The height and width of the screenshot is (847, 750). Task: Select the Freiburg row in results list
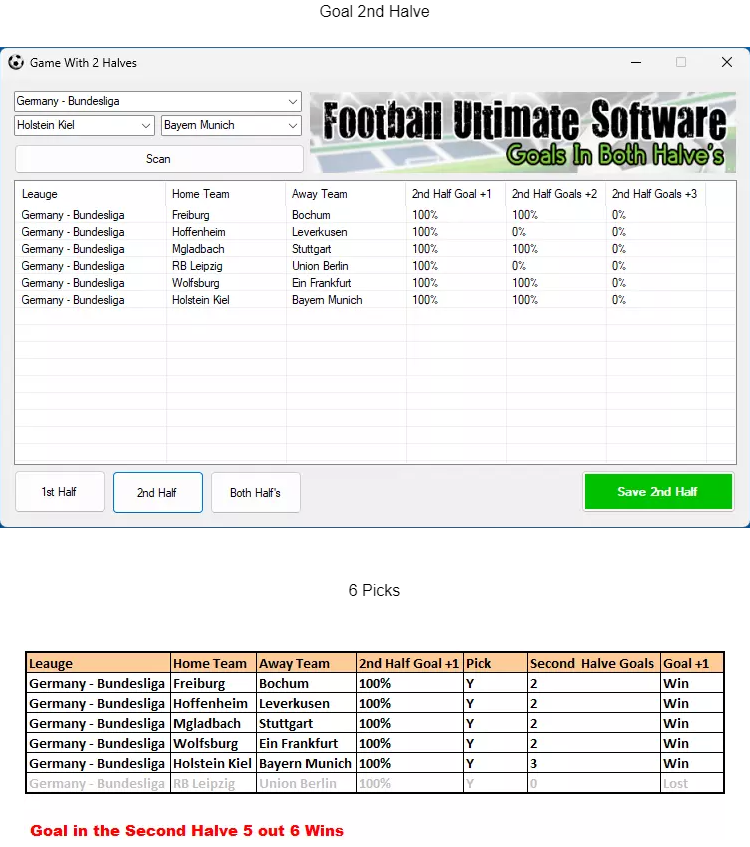click(375, 215)
